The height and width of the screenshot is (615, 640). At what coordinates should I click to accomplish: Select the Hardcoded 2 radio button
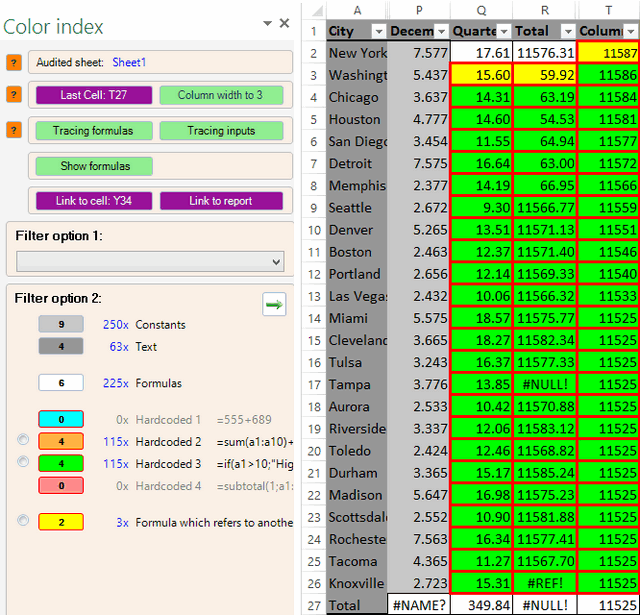23,439
